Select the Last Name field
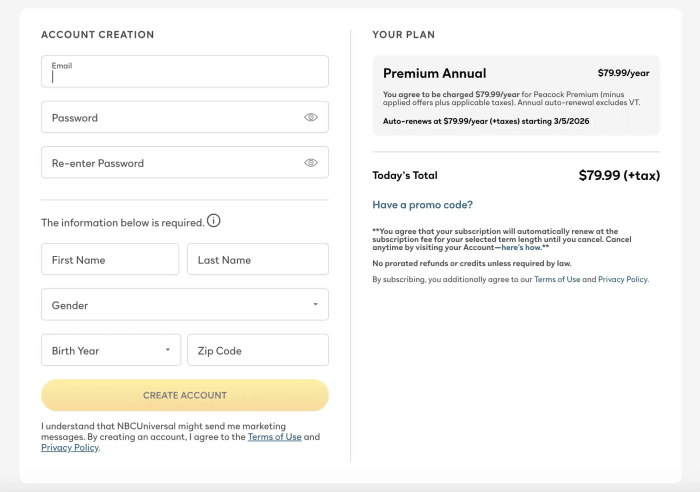700x492 pixels. pyautogui.click(x=258, y=259)
